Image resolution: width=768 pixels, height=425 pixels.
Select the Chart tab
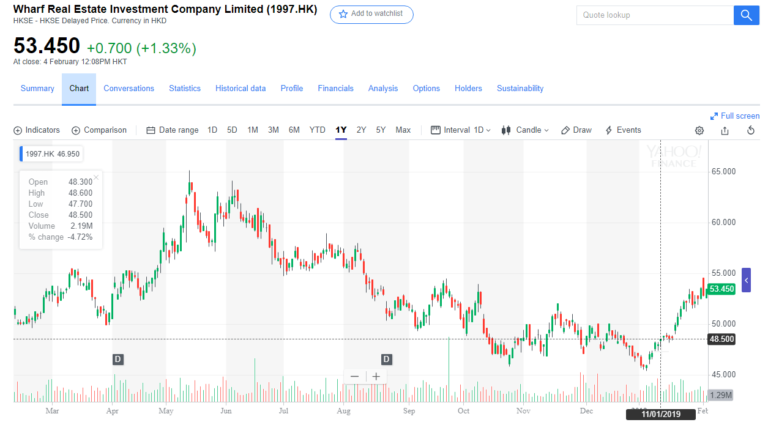[79, 88]
